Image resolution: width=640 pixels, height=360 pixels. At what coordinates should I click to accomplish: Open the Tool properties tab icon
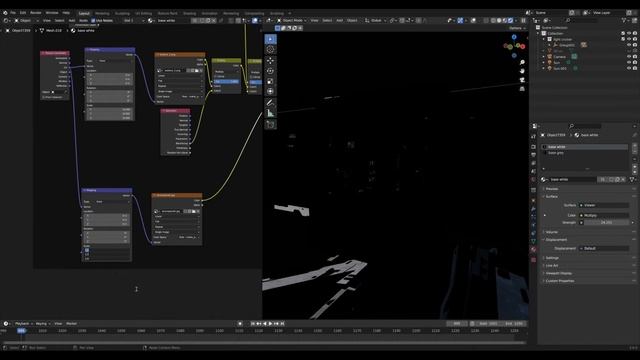[533, 136]
